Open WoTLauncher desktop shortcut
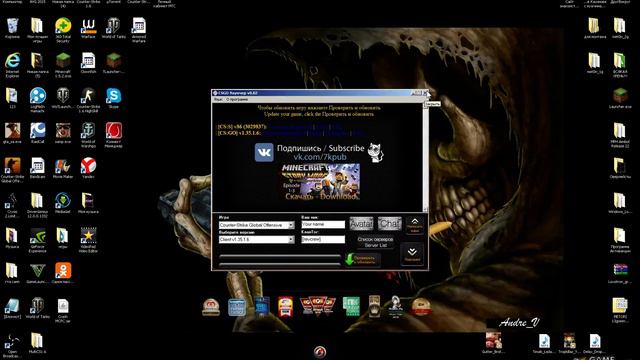 (63, 98)
